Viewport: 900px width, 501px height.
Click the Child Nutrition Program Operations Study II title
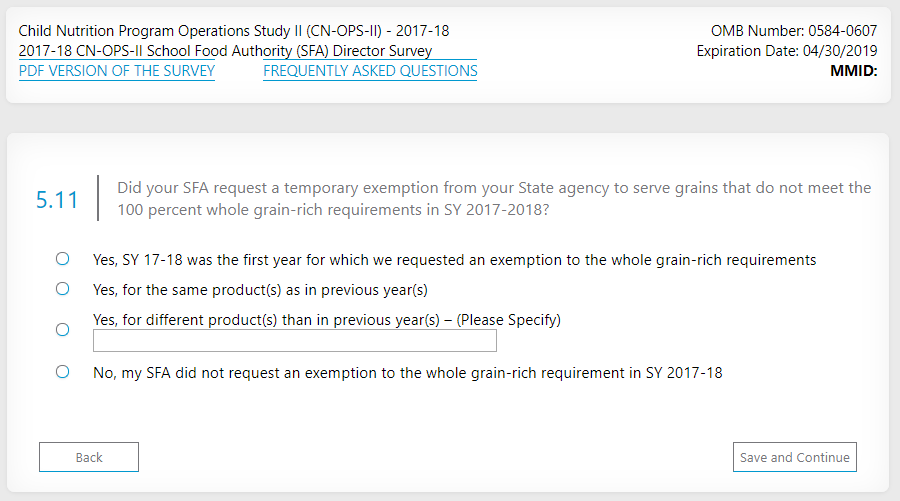234,31
